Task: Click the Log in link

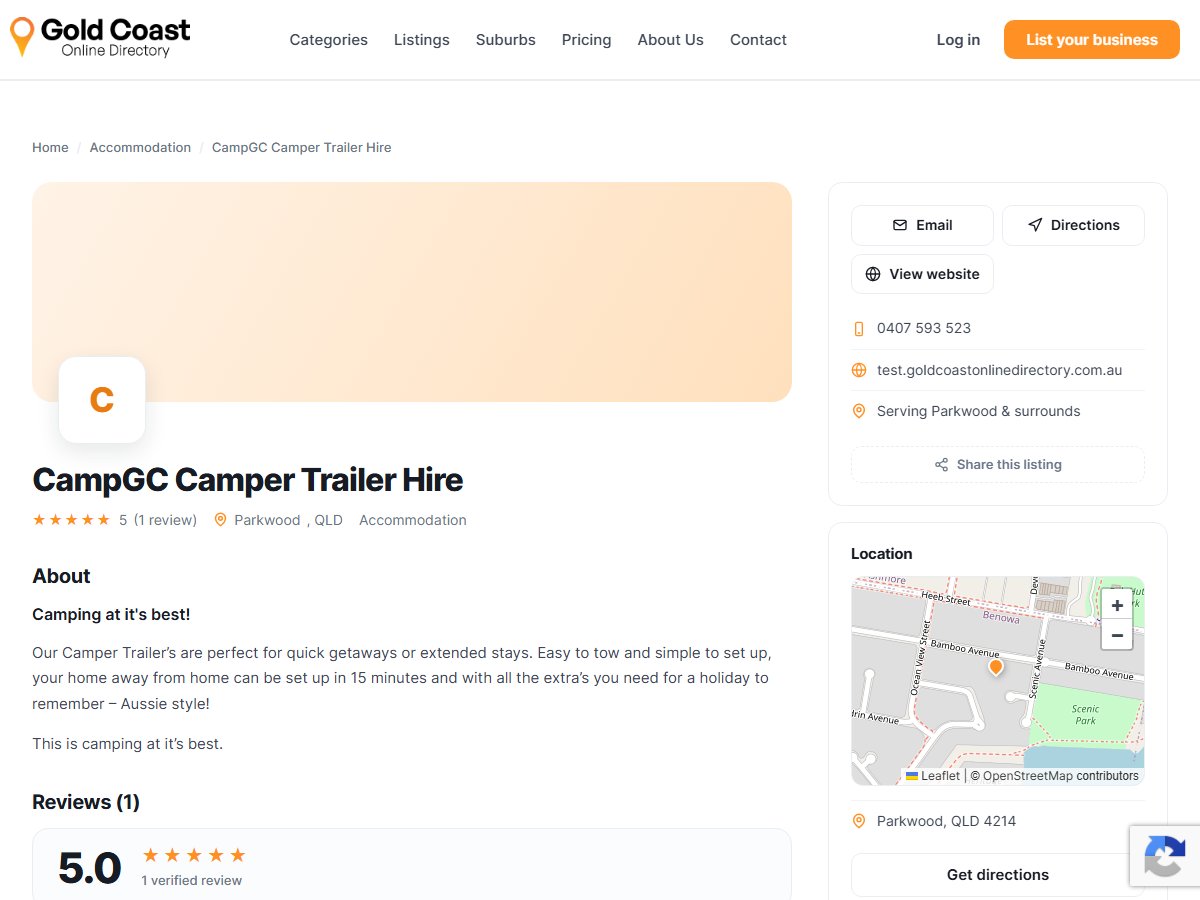Action: coord(958,40)
